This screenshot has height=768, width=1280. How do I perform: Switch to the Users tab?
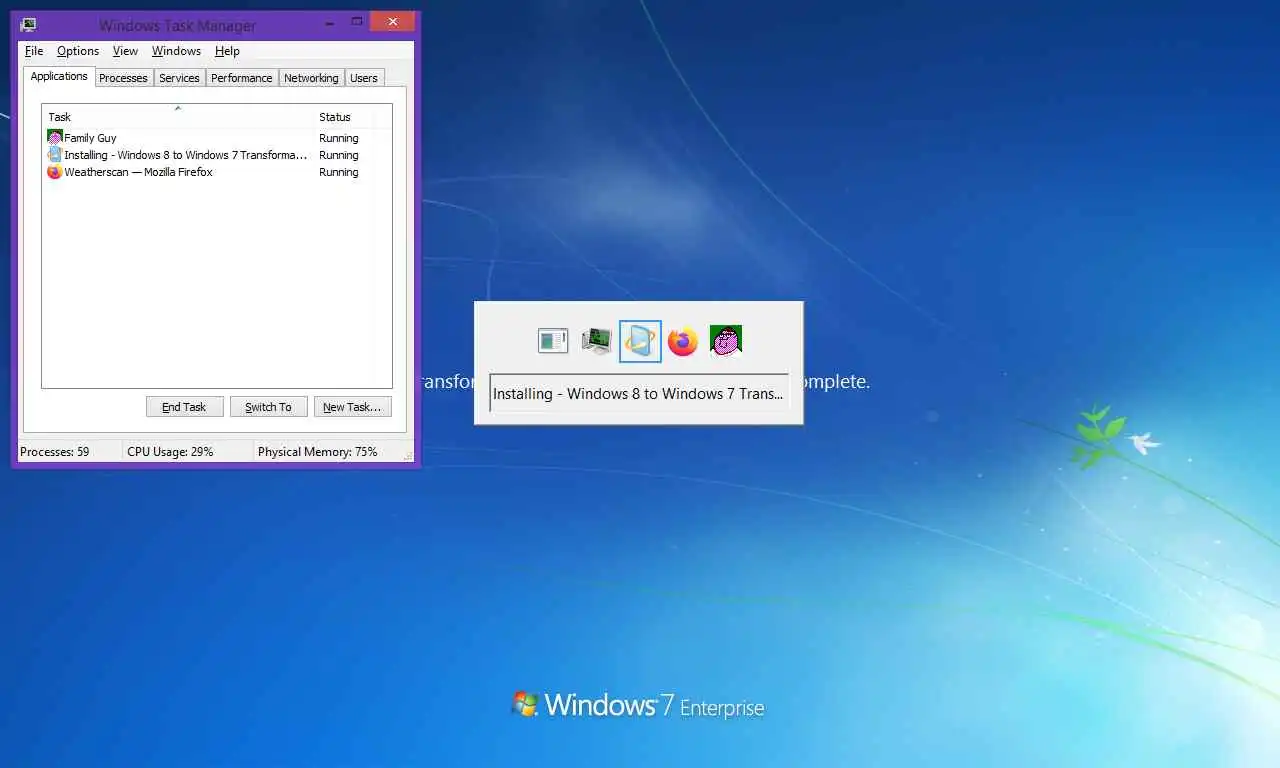[364, 78]
